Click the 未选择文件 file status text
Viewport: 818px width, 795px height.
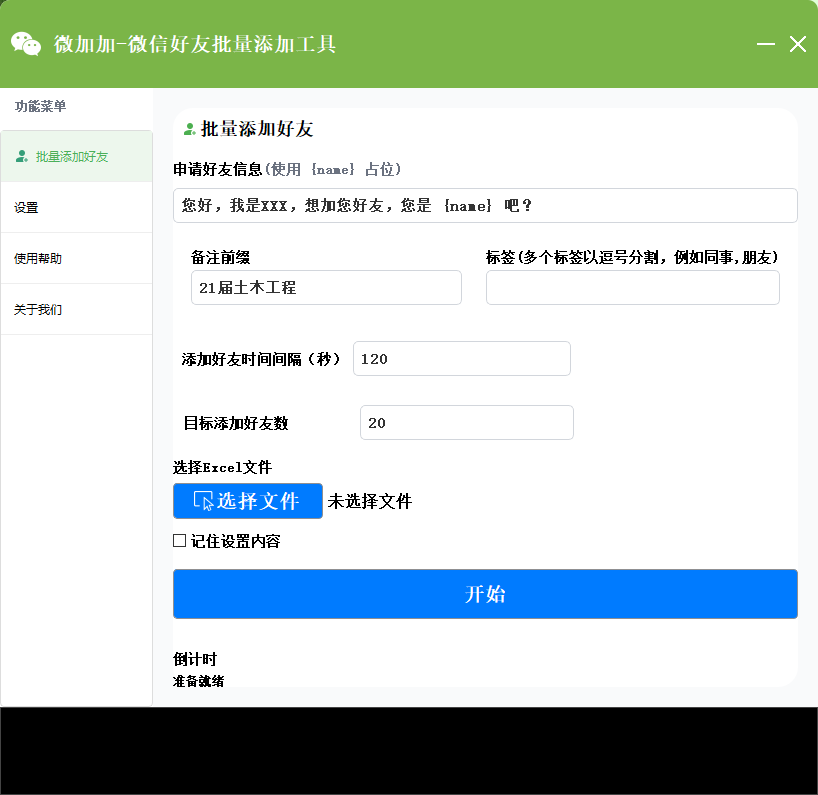tap(369, 502)
